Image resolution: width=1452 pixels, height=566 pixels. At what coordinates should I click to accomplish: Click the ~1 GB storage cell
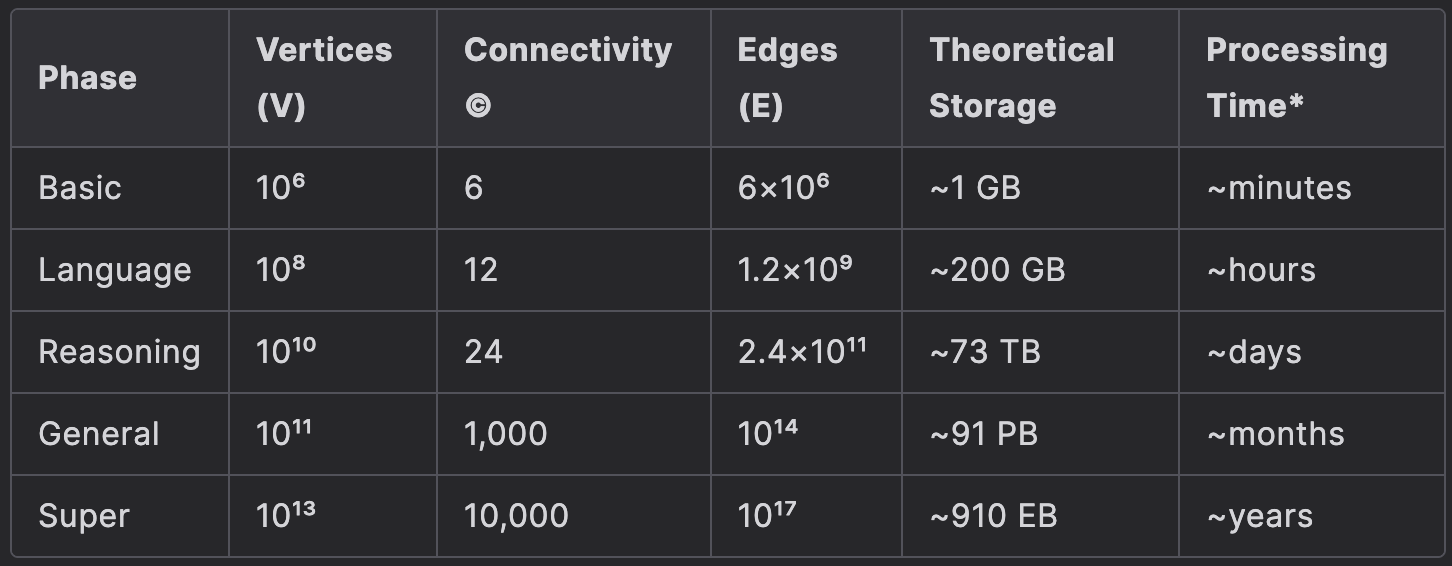coord(975,188)
